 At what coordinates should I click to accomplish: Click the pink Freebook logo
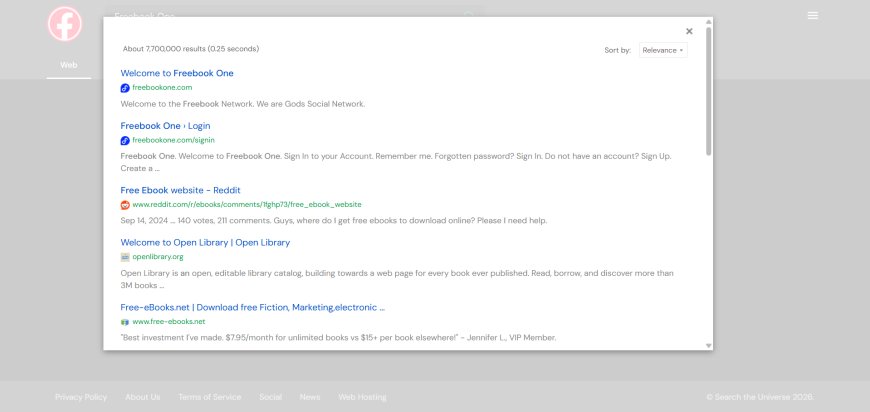(64, 24)
